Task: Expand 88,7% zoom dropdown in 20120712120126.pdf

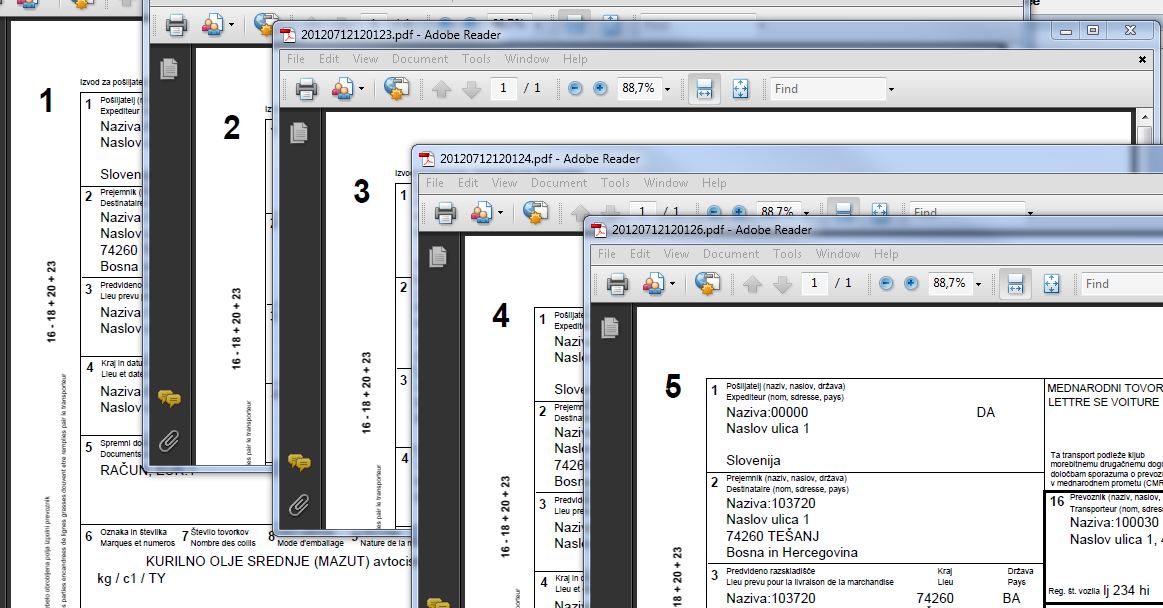Action: 978,284
